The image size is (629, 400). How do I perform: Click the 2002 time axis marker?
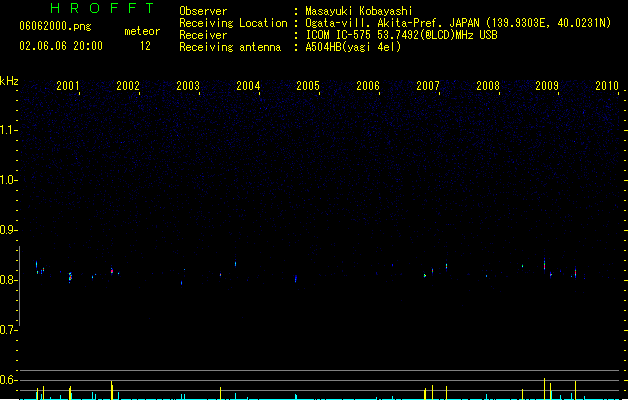[x=128, y=85]
